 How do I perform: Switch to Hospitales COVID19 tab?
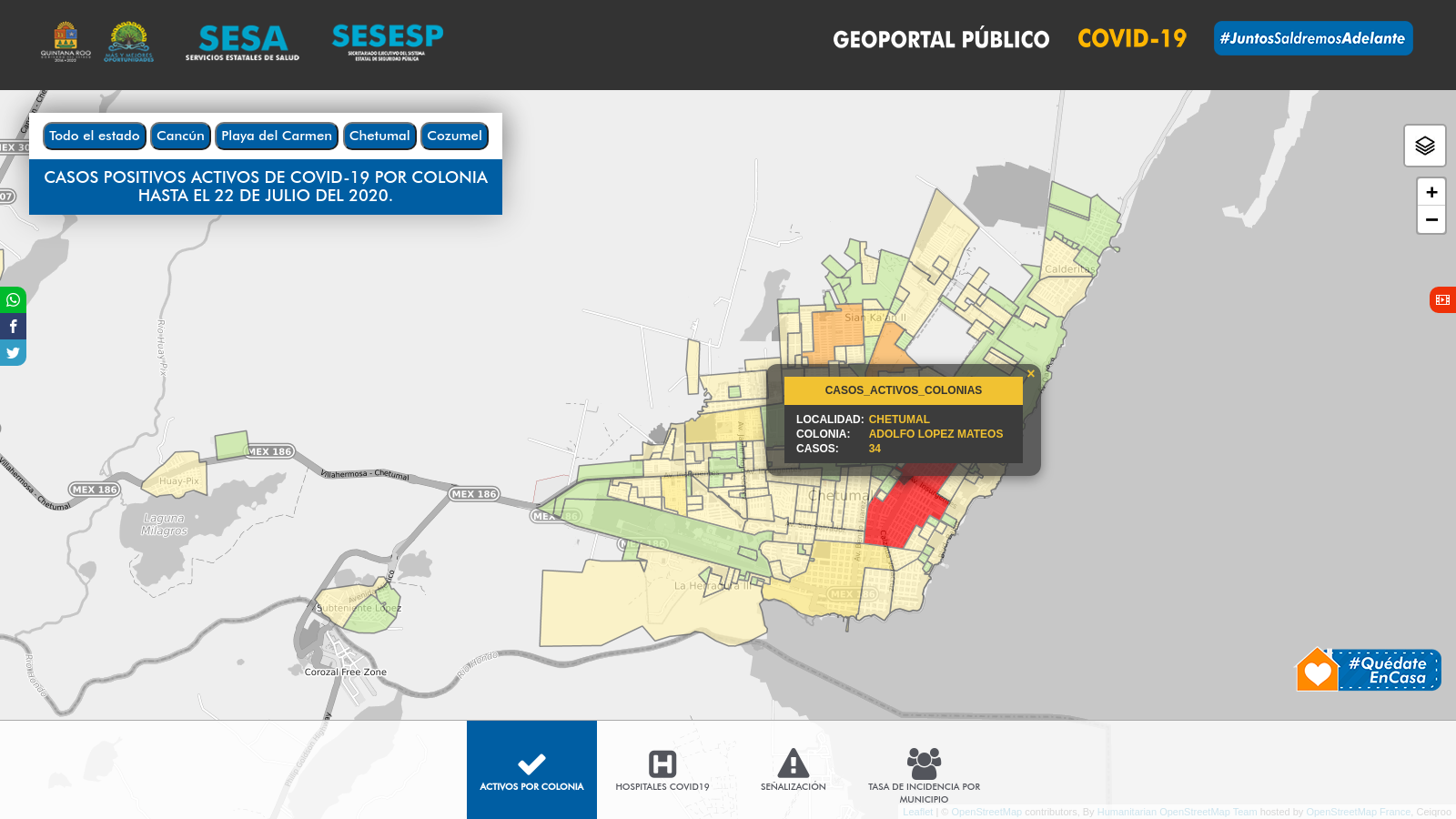pyautogui.click(x=662, y=770)
